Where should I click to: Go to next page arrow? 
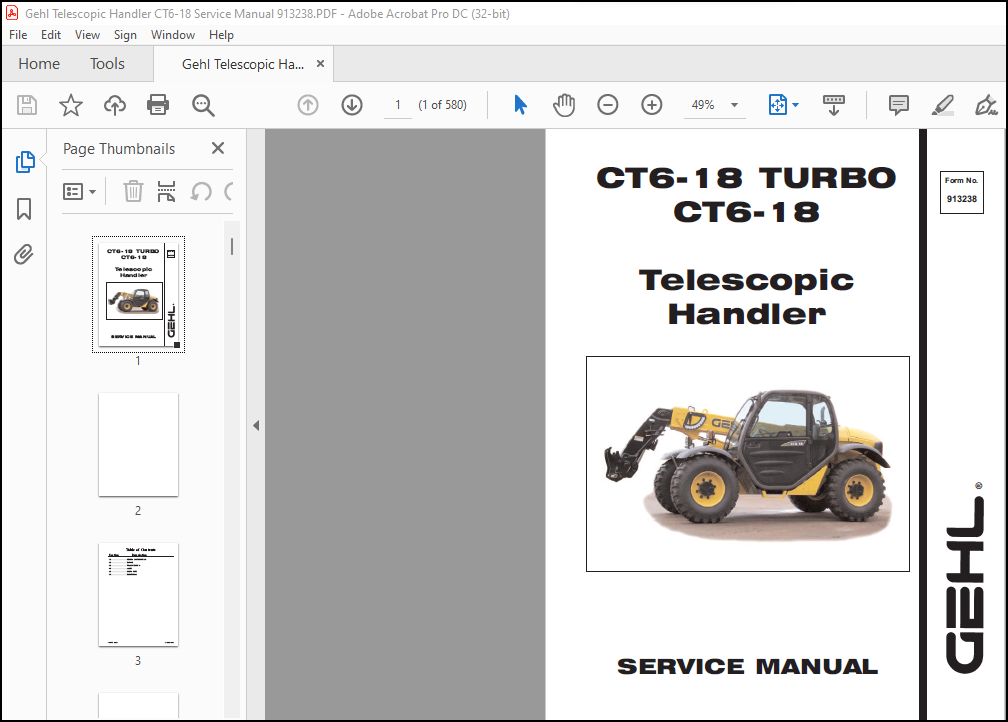coord(352,105)
